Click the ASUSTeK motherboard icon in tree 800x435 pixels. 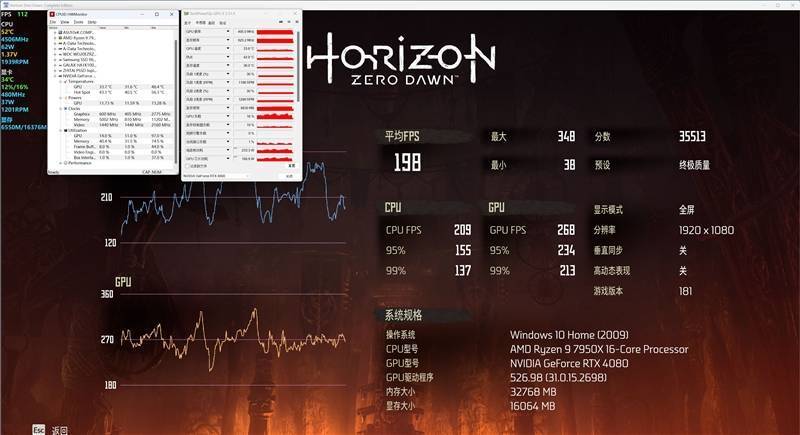point(60,32)
